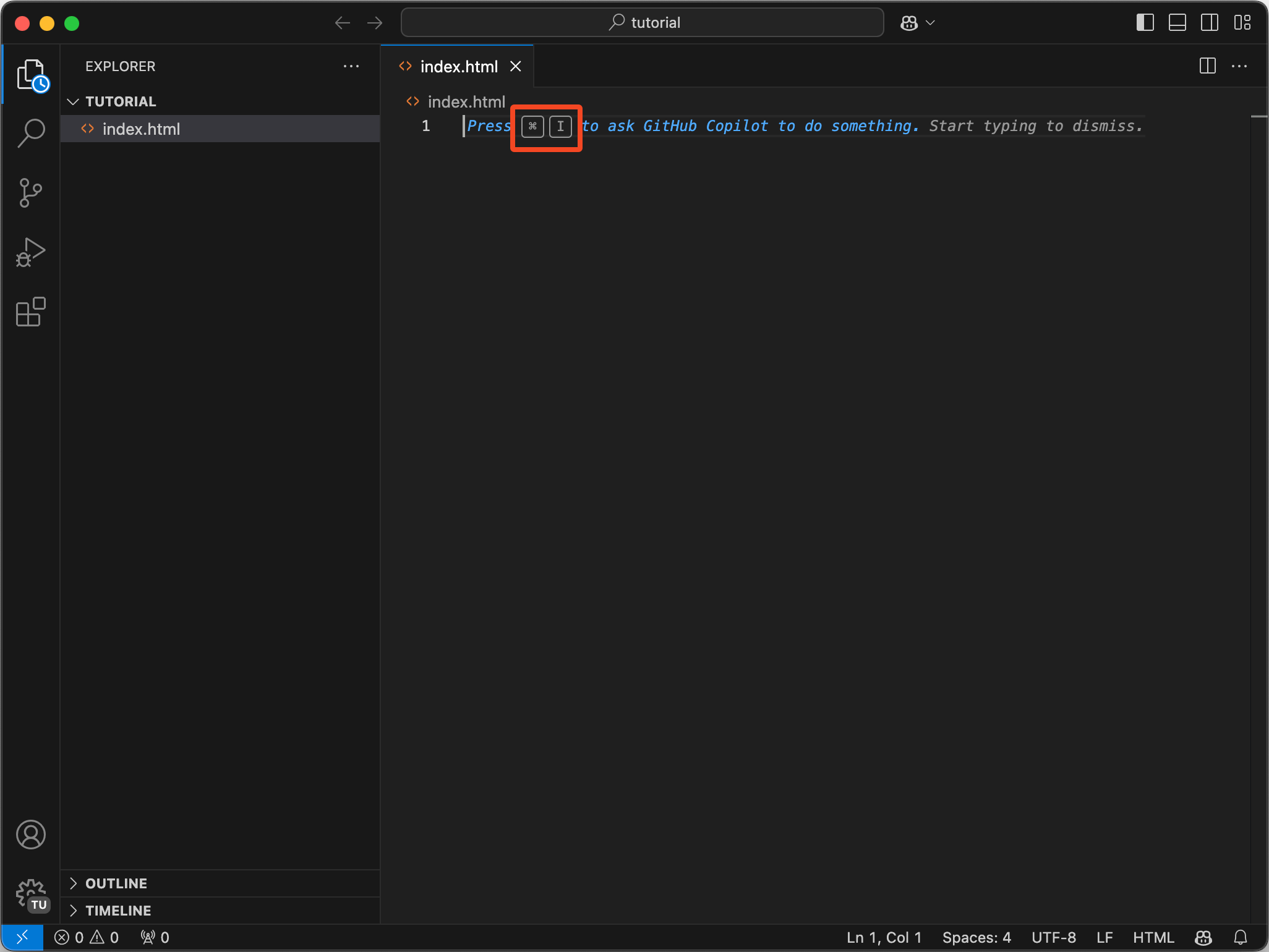Click the tutorial command center search box
This screenshot has height=952, width=1269.
pyautogui.click(x=642, y=23)
